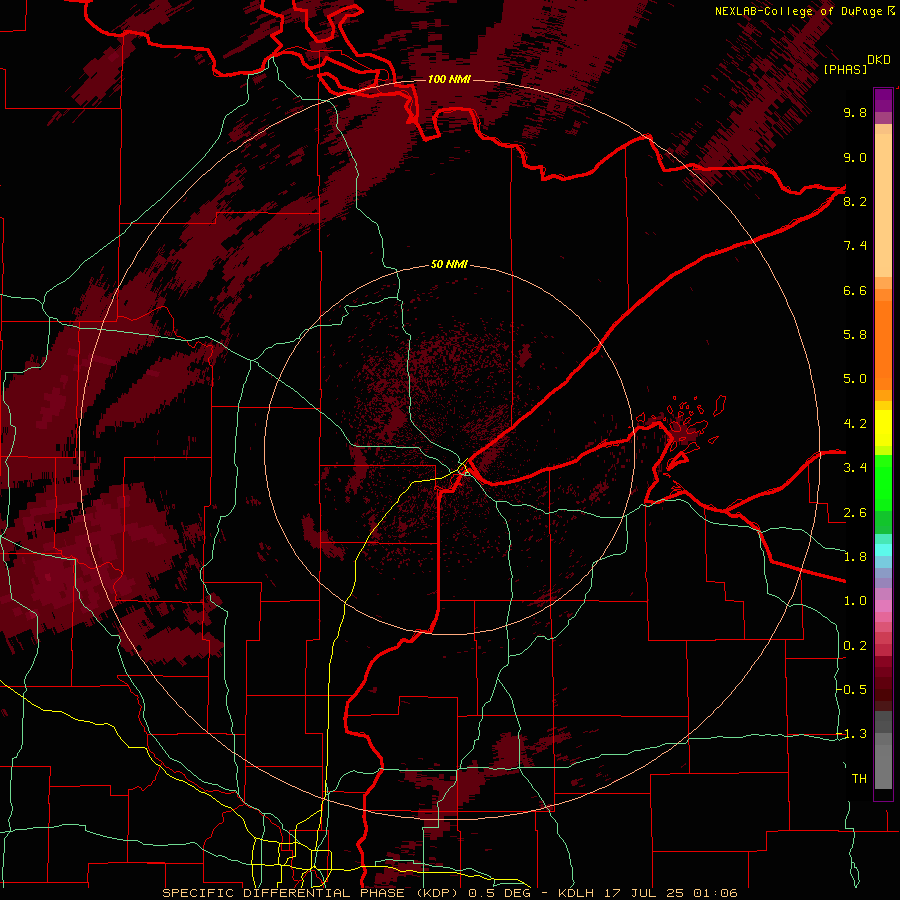
Task: Click the 7.4 legend value
Action: pos(855,246)
